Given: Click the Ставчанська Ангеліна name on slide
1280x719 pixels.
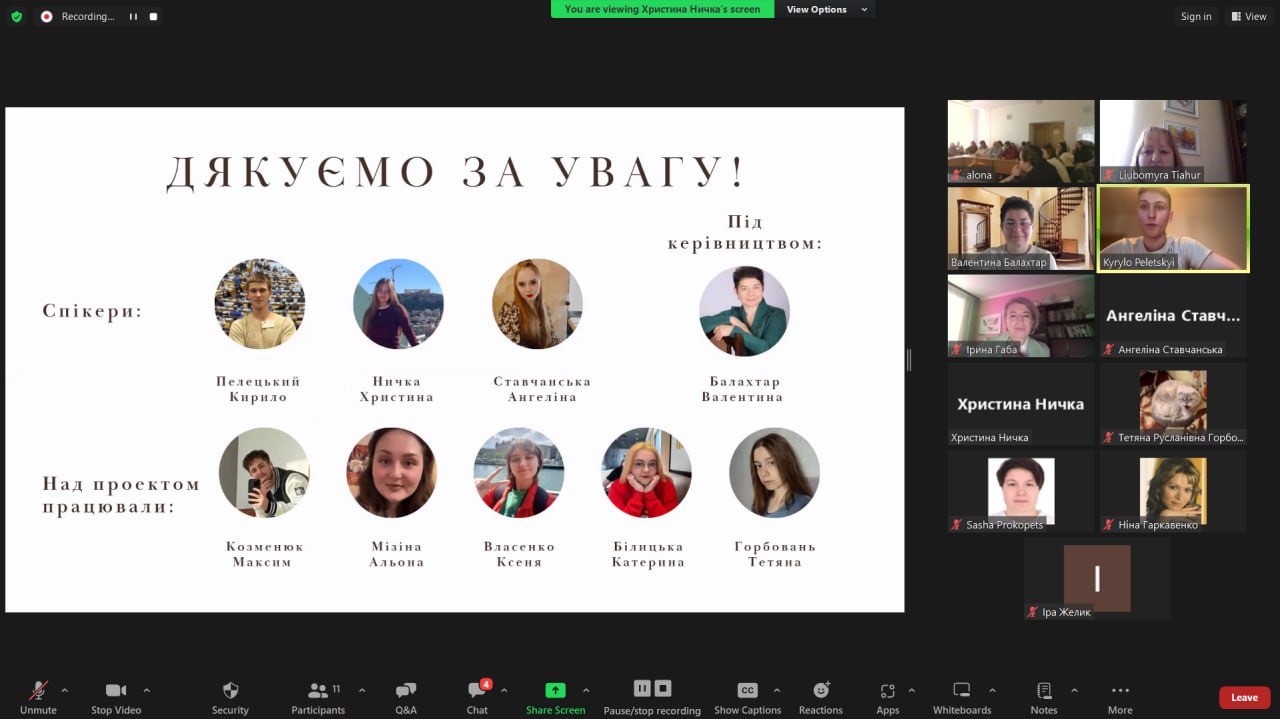Looking at the screenshot, I should point(542,389).
